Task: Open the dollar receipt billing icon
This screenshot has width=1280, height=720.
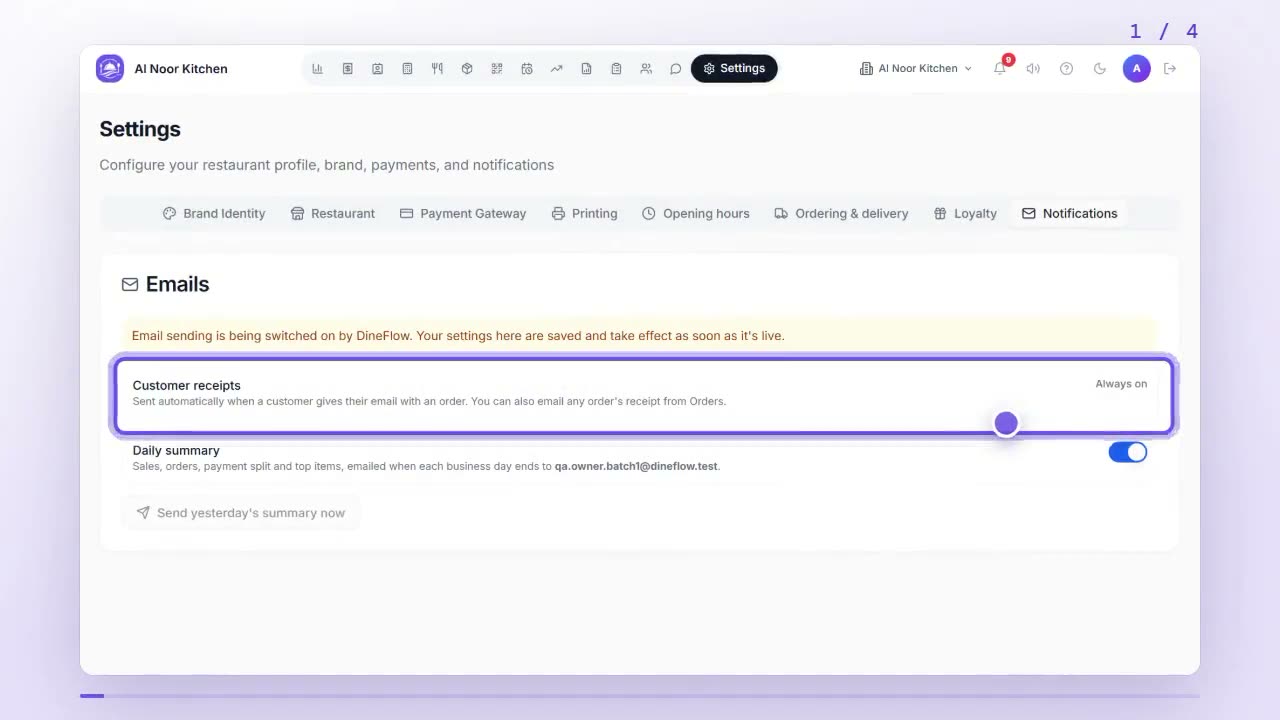Action: tap(347, 69)
